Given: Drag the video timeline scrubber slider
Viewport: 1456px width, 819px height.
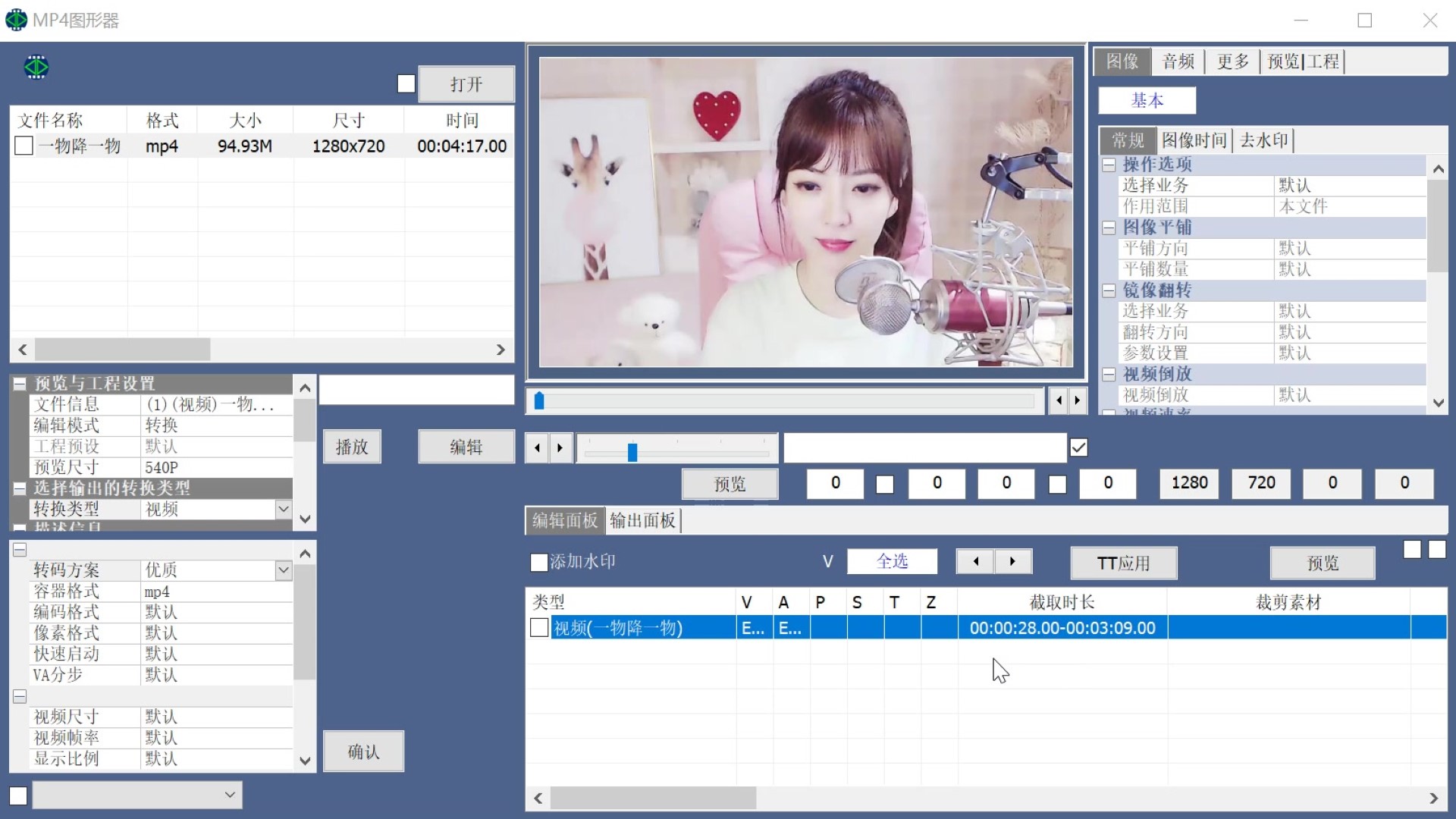Looking at the screenshot, I should click(540, 399).
